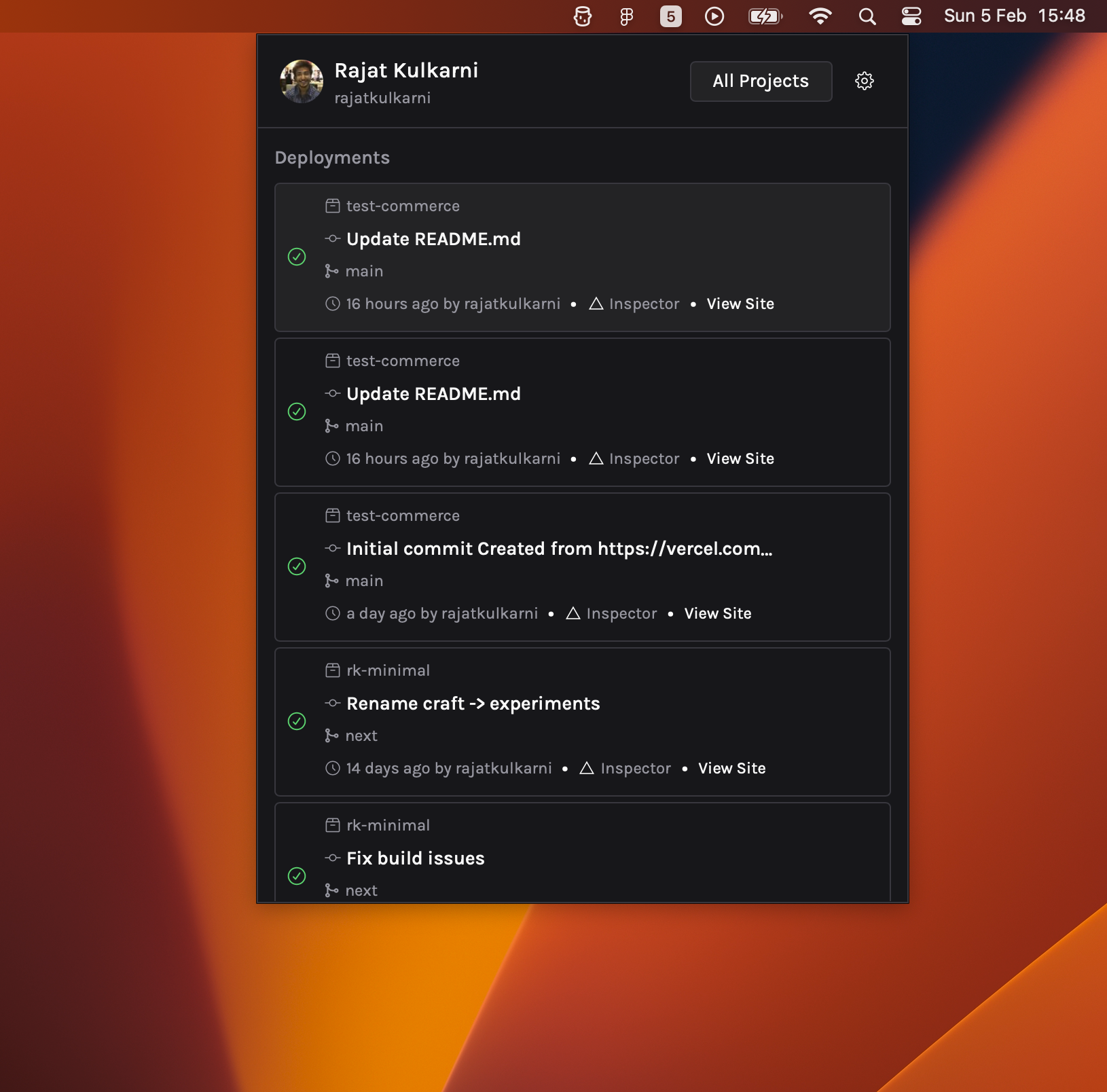1107x1092 pixels.
Task: Click the success check icon on the Fix build issues card
Action: click(297, 876)
